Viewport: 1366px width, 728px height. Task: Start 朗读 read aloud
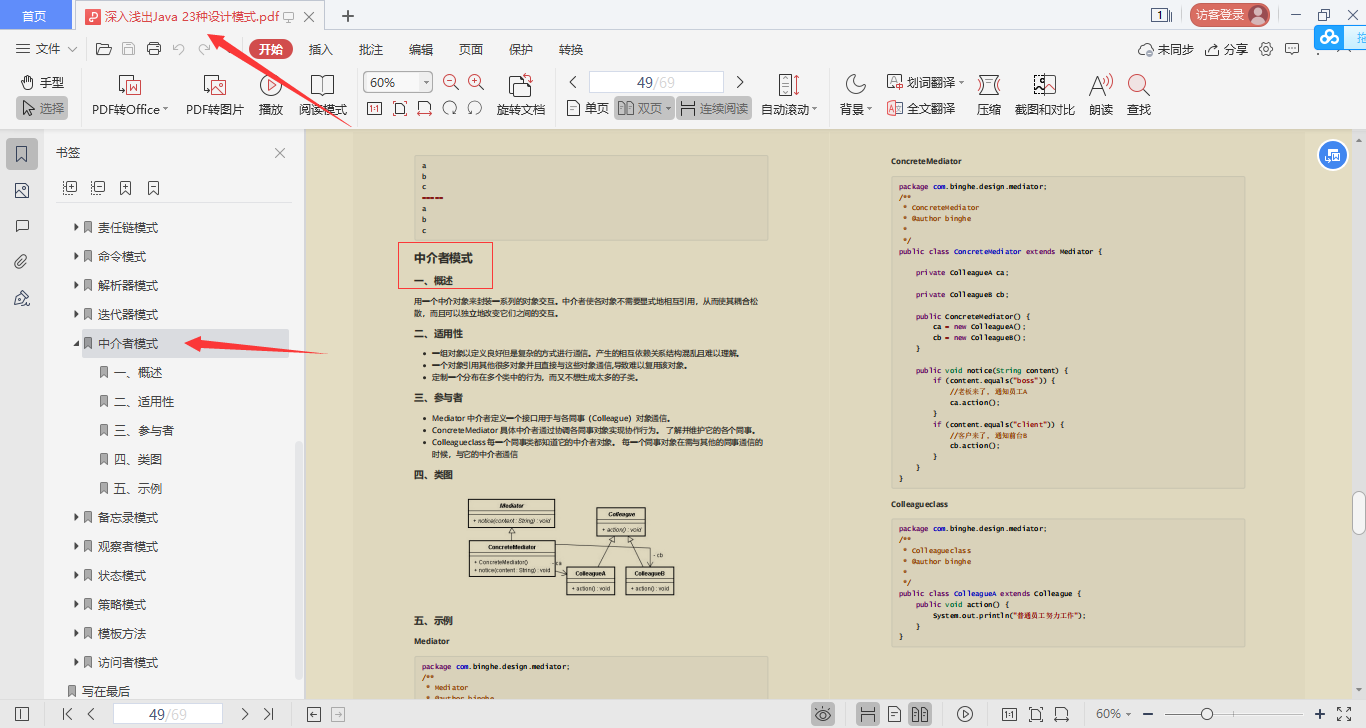point(1101,95)
